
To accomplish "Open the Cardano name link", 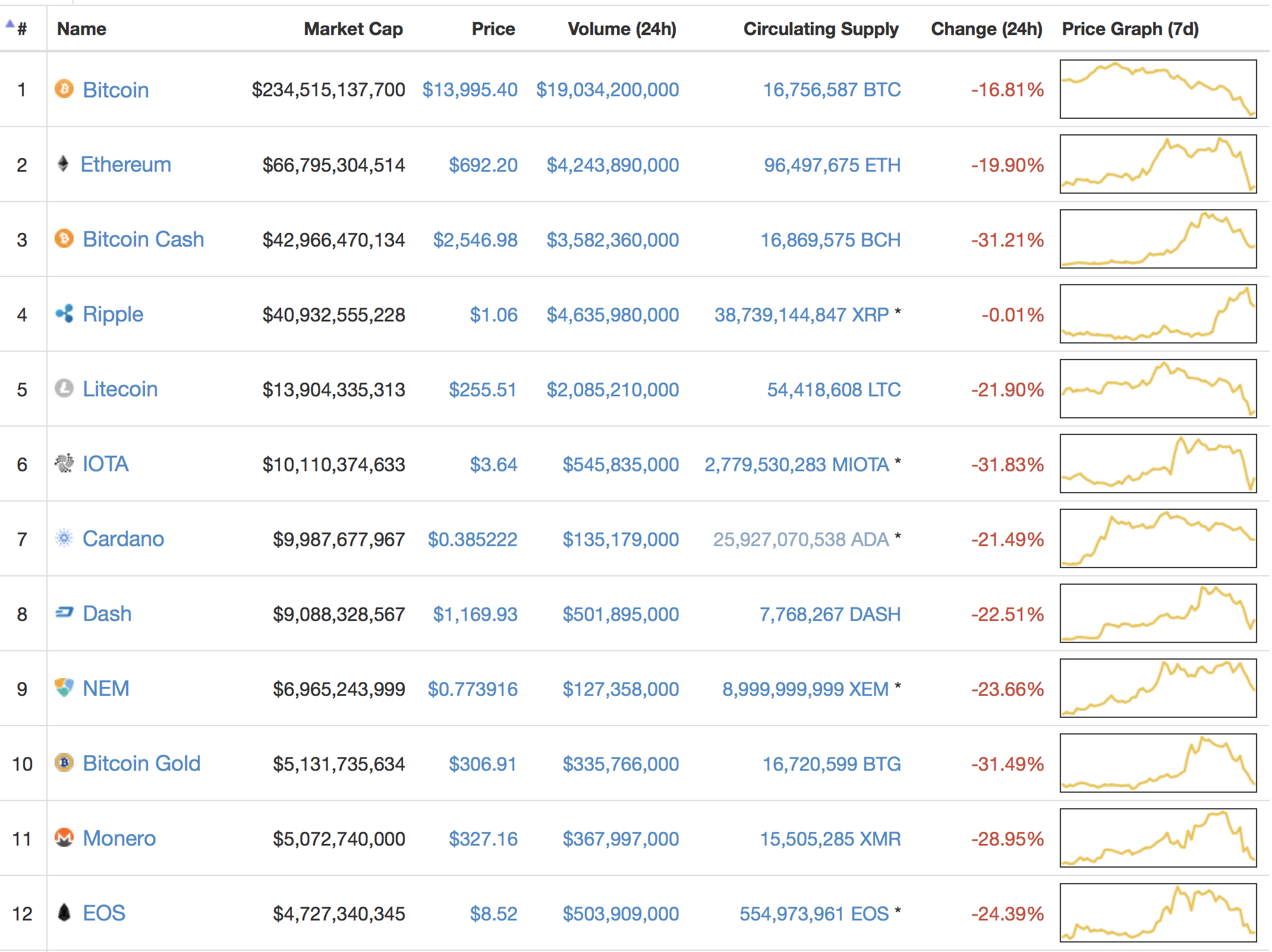I will [x=123, y=539].
